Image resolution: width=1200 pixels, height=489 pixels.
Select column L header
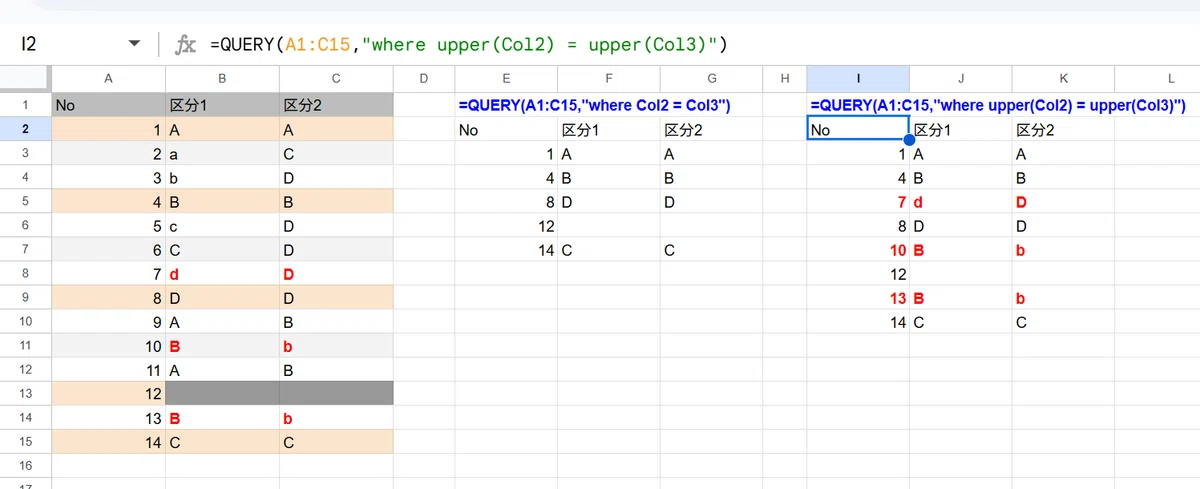pos(1157,78)
